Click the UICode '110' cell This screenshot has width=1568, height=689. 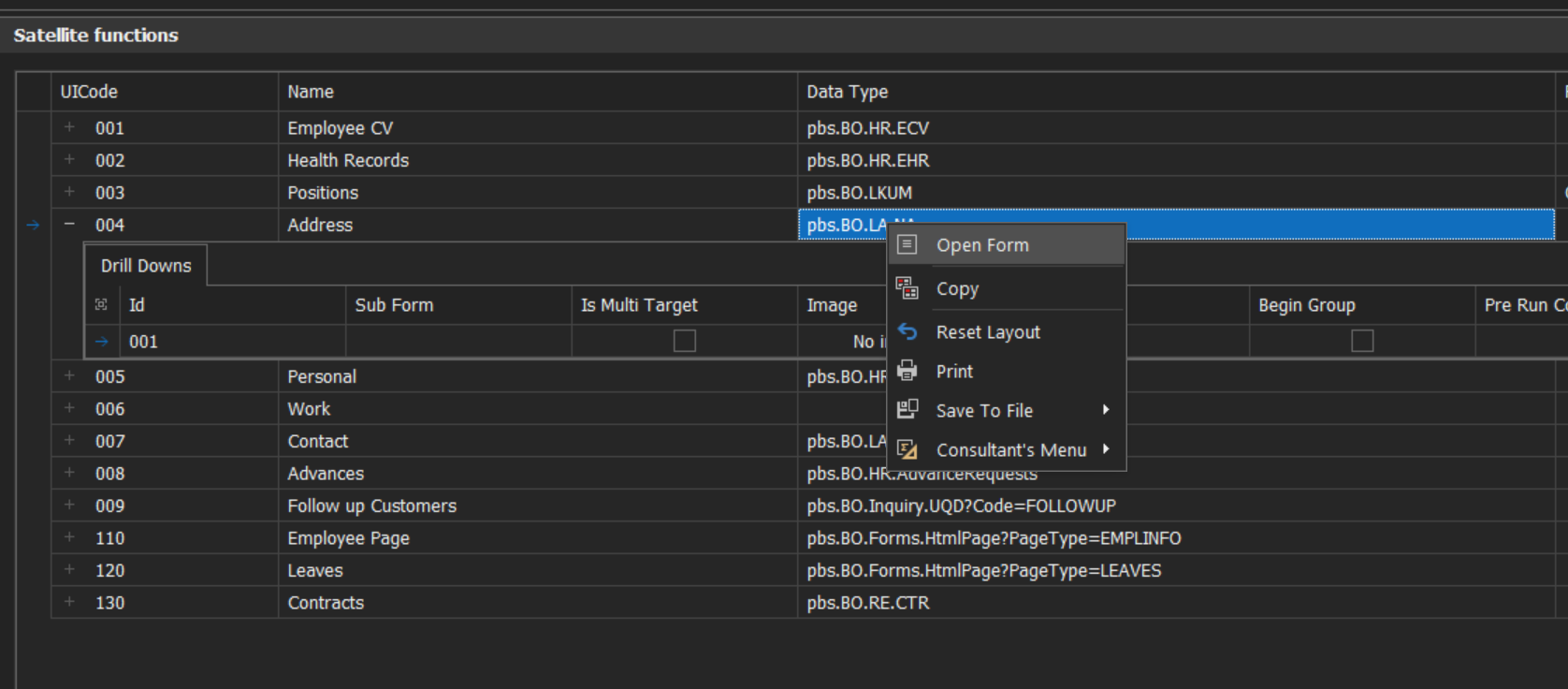[x=164, y=537]
